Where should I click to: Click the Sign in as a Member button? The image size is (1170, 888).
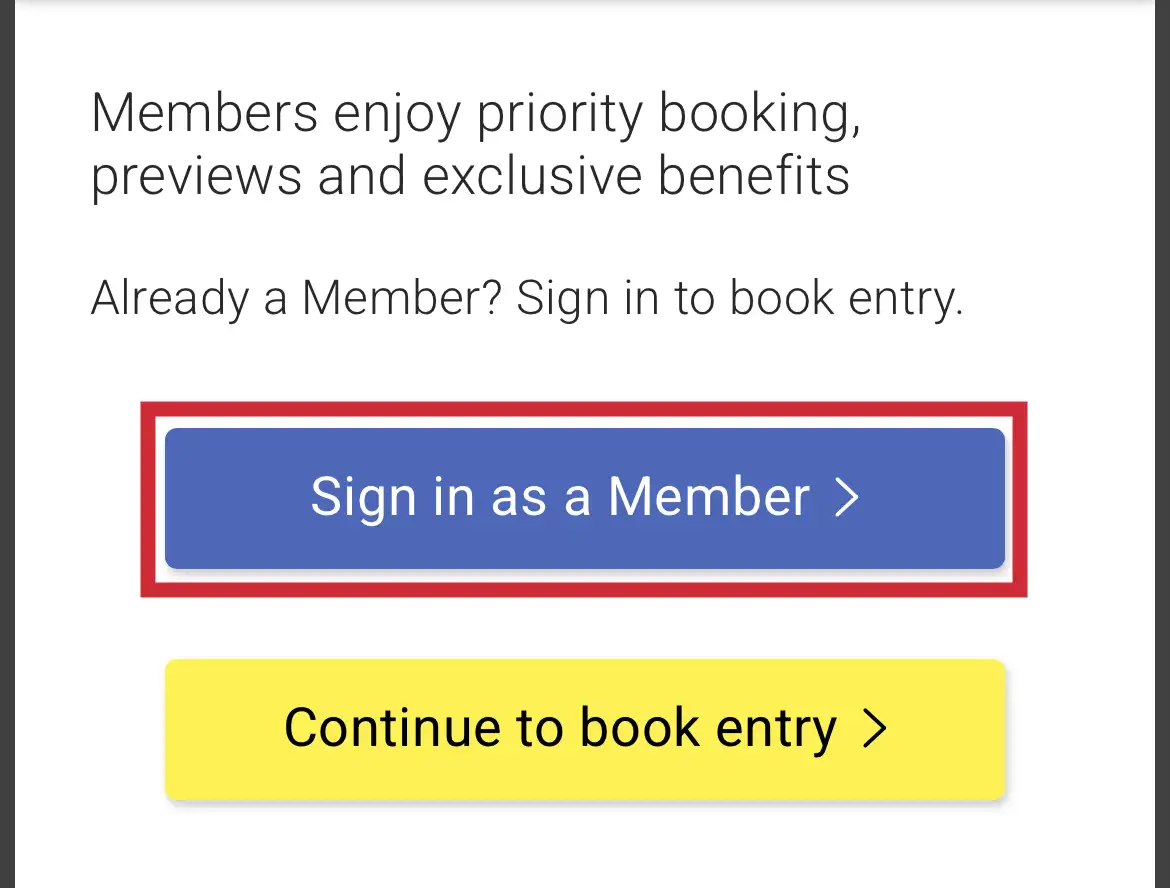coord(584,498)
